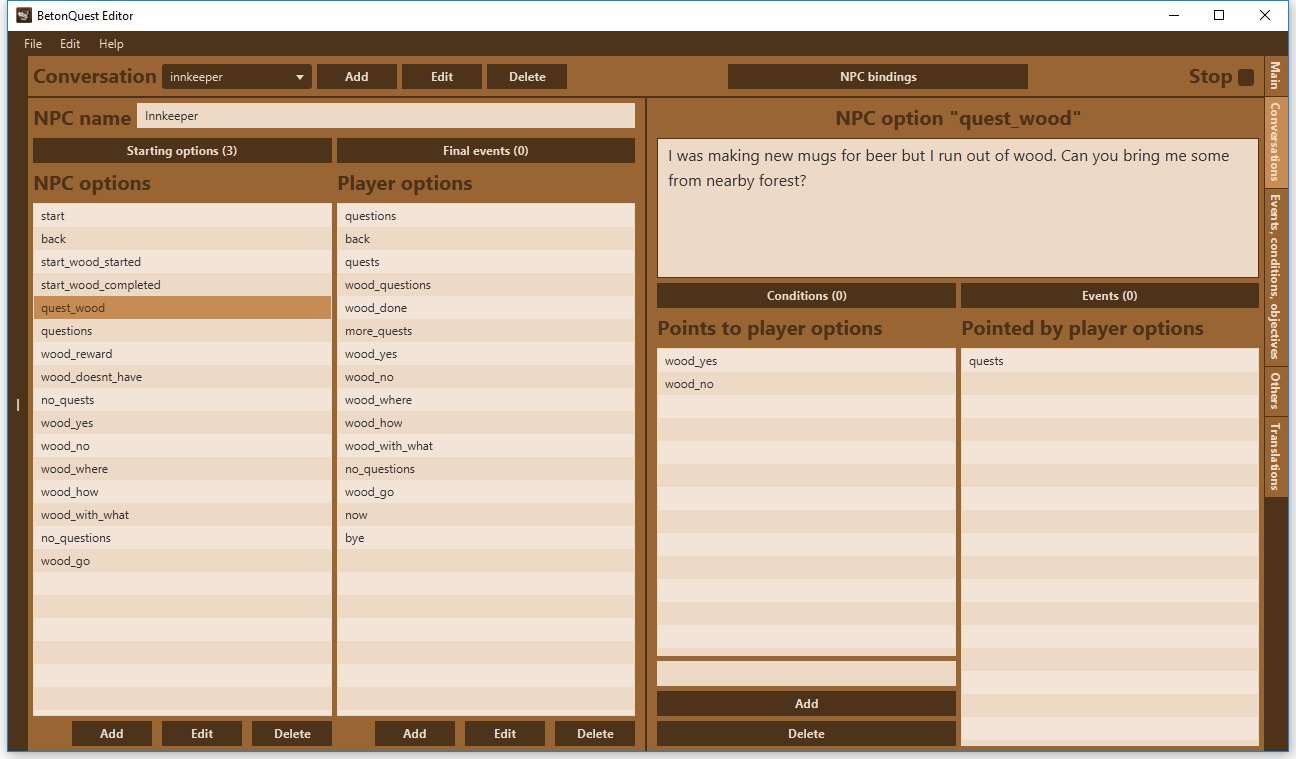Select player option 'wood_with_what'
This screenshot has width=1296, height=759.
point(486,446)
